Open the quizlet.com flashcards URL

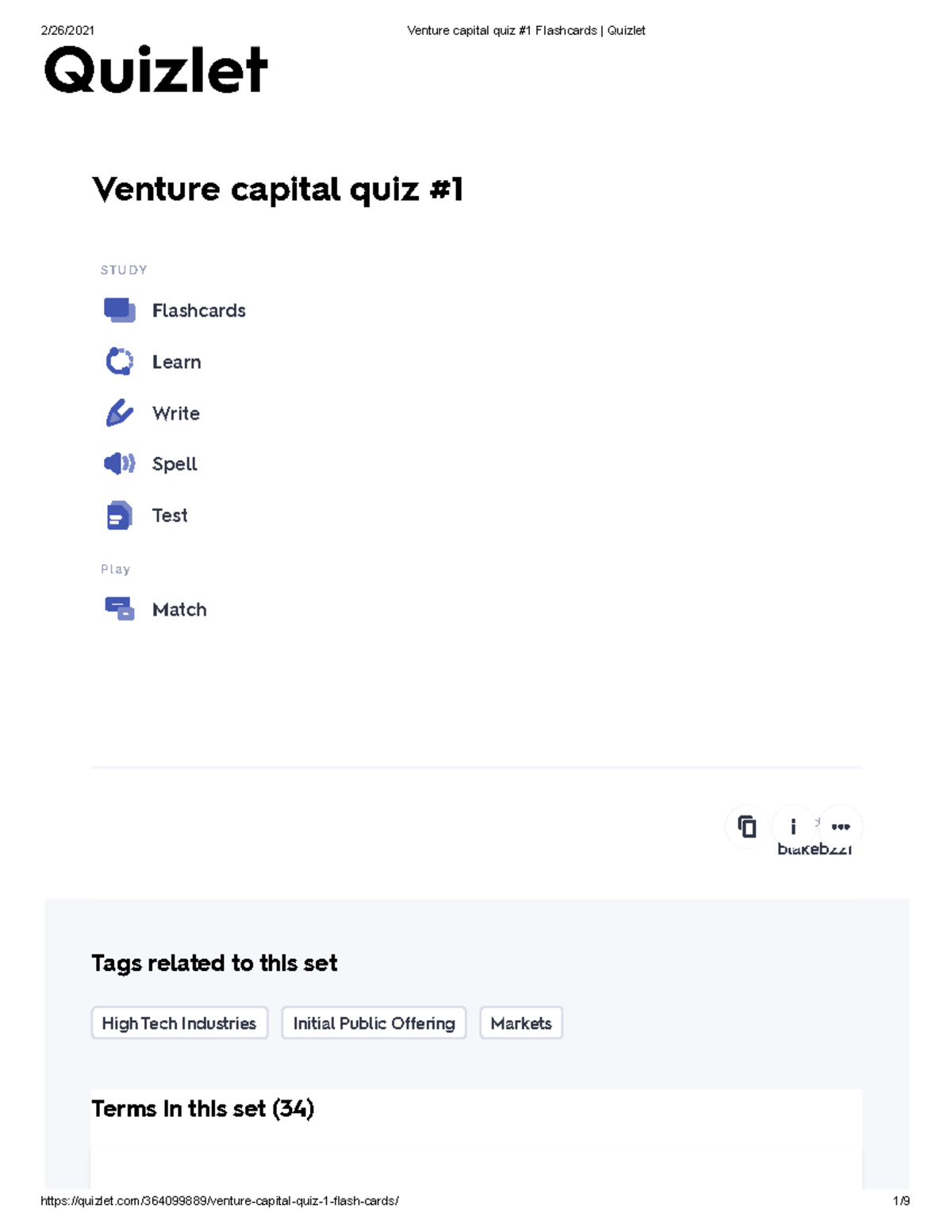point(220,1200)
